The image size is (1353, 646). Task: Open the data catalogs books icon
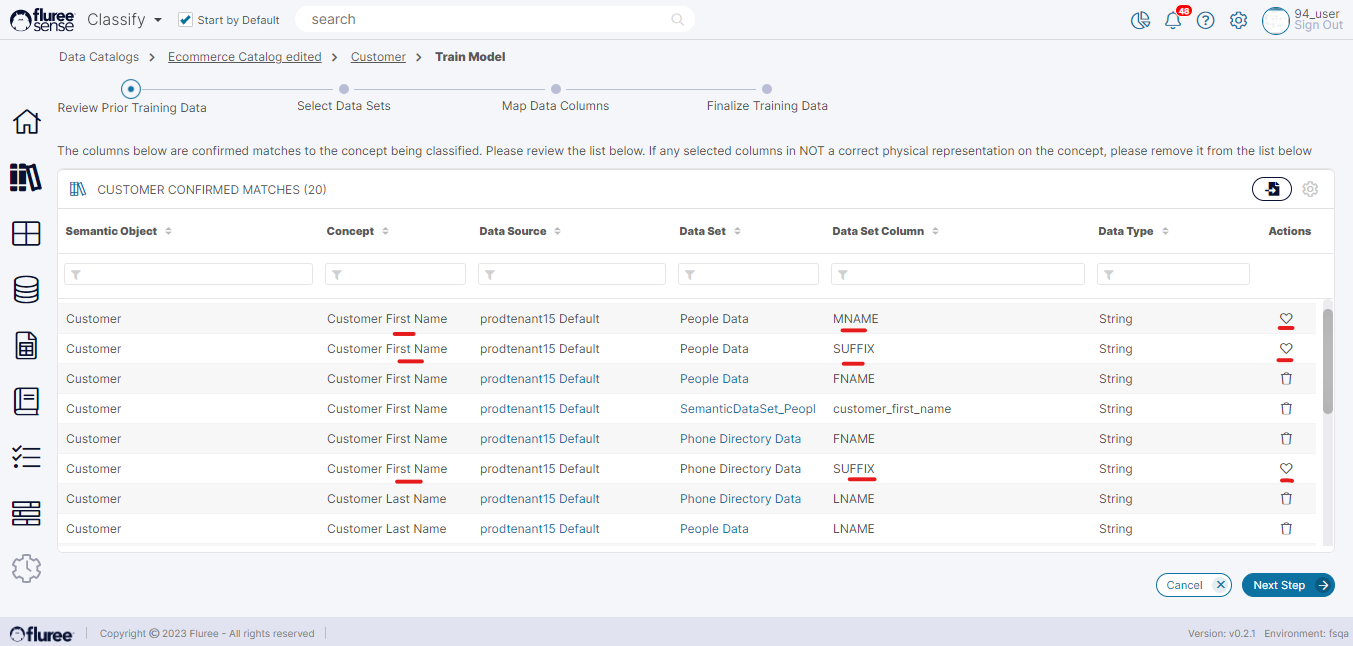click(26, 177)
